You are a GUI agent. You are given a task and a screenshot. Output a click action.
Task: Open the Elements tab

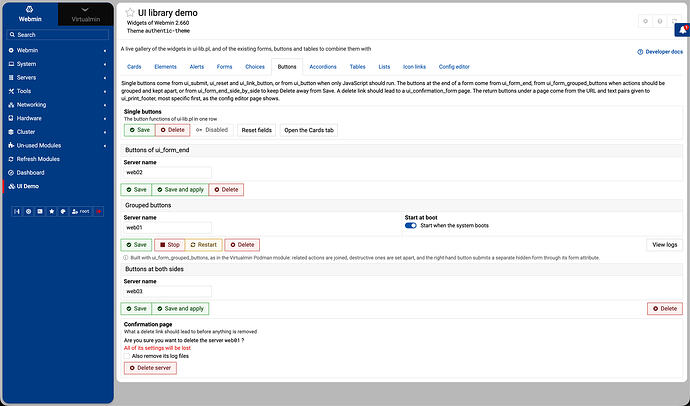[165, 67]
